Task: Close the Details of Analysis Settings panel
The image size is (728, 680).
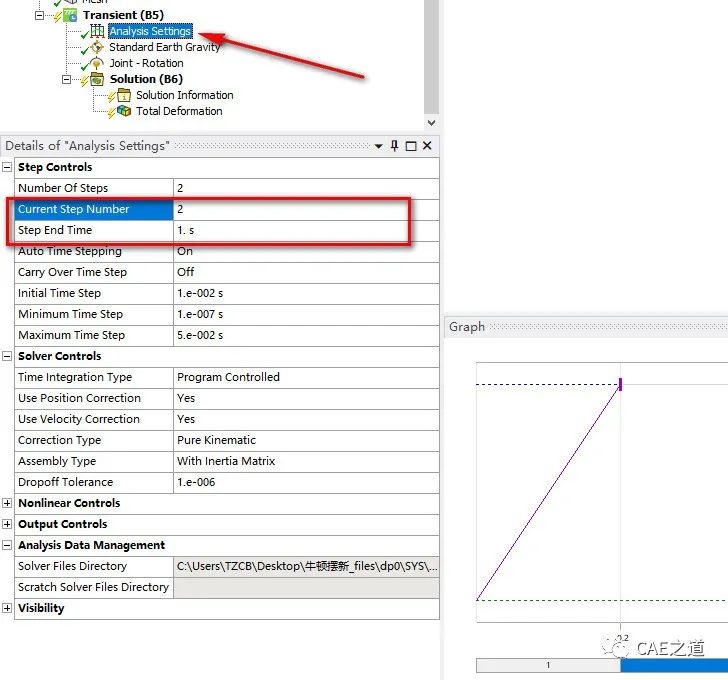Action: tap(427, 146)
